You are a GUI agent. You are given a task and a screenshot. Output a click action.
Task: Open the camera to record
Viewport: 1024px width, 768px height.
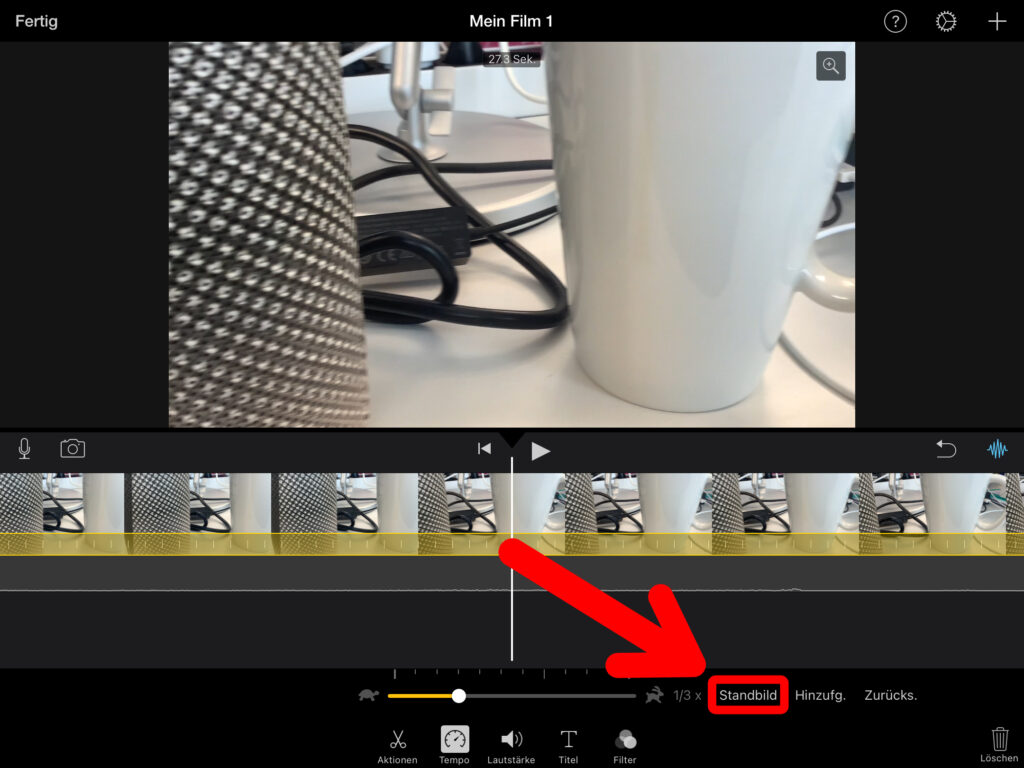point(73,449)
